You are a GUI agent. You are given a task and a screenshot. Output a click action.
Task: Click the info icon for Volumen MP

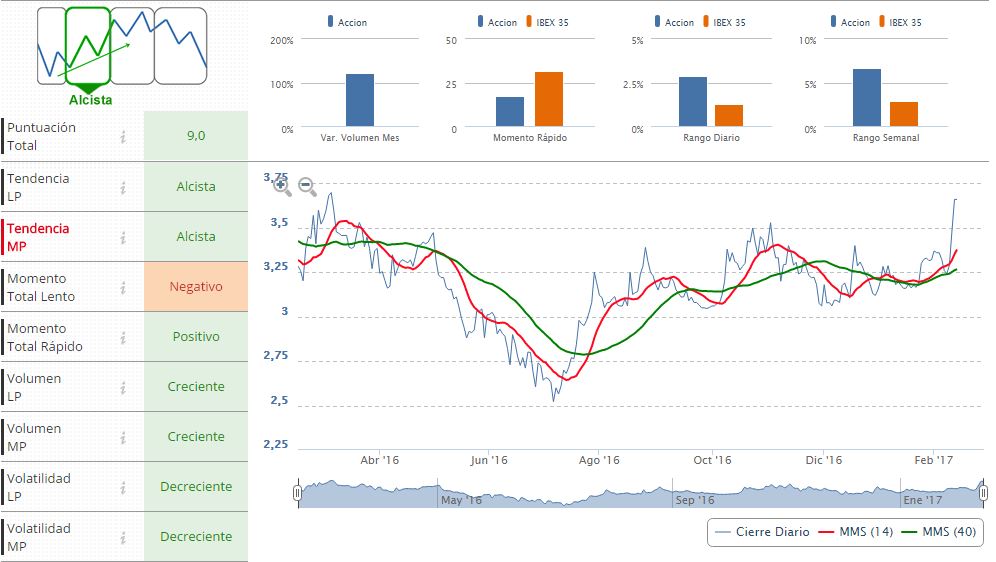pos(123,438)
